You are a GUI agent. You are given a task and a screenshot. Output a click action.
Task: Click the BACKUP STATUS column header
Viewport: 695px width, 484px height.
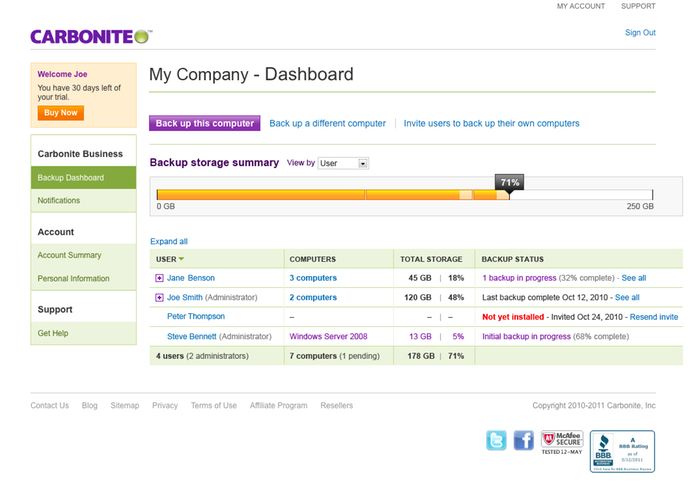click(x=512, y=259)
